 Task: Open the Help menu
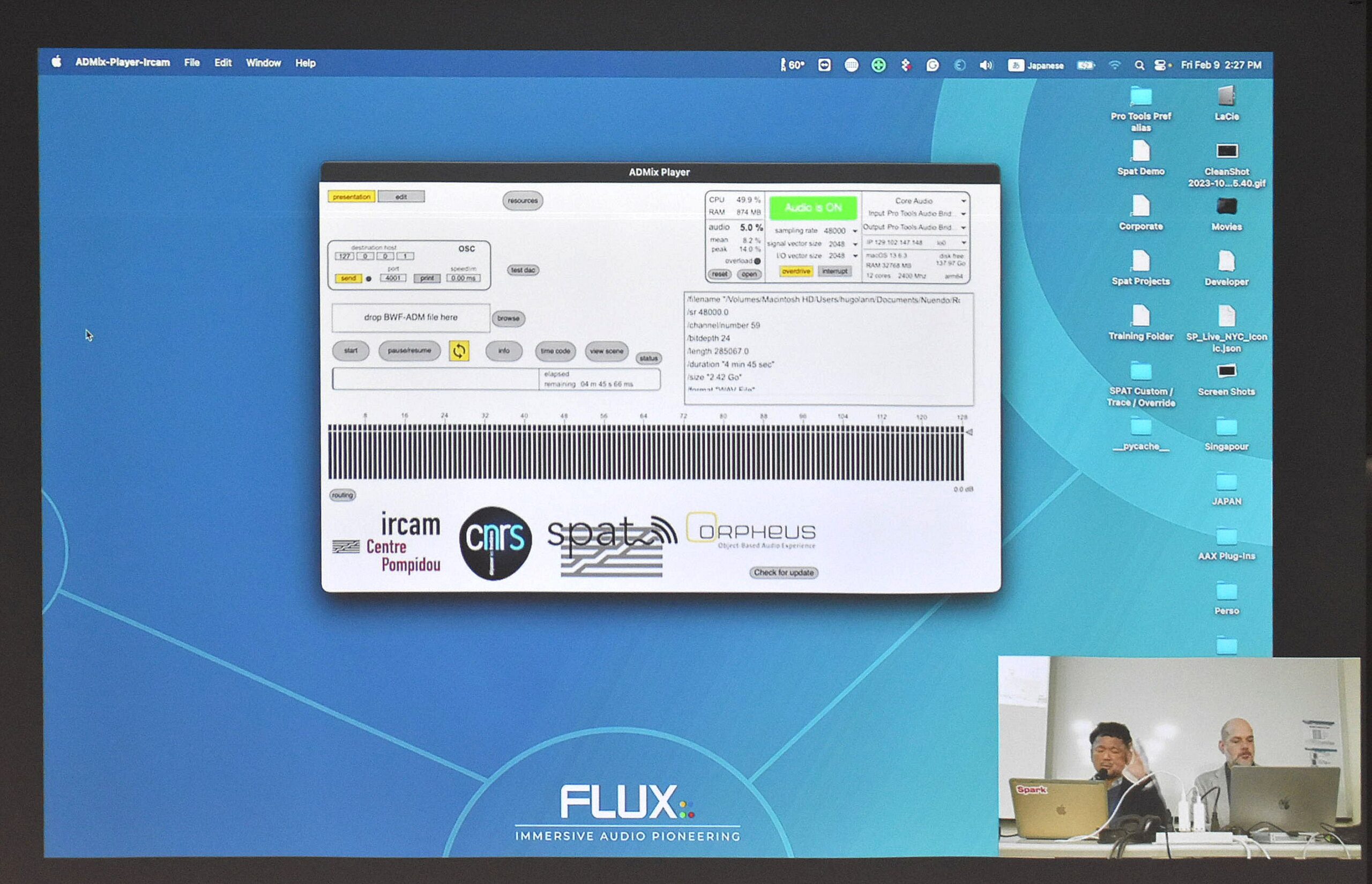click(305, 63)
